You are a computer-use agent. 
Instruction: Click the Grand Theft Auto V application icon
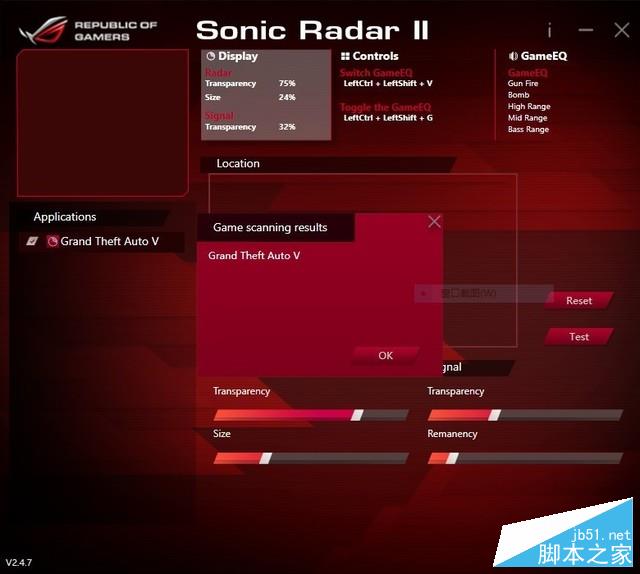coord(52,242)
